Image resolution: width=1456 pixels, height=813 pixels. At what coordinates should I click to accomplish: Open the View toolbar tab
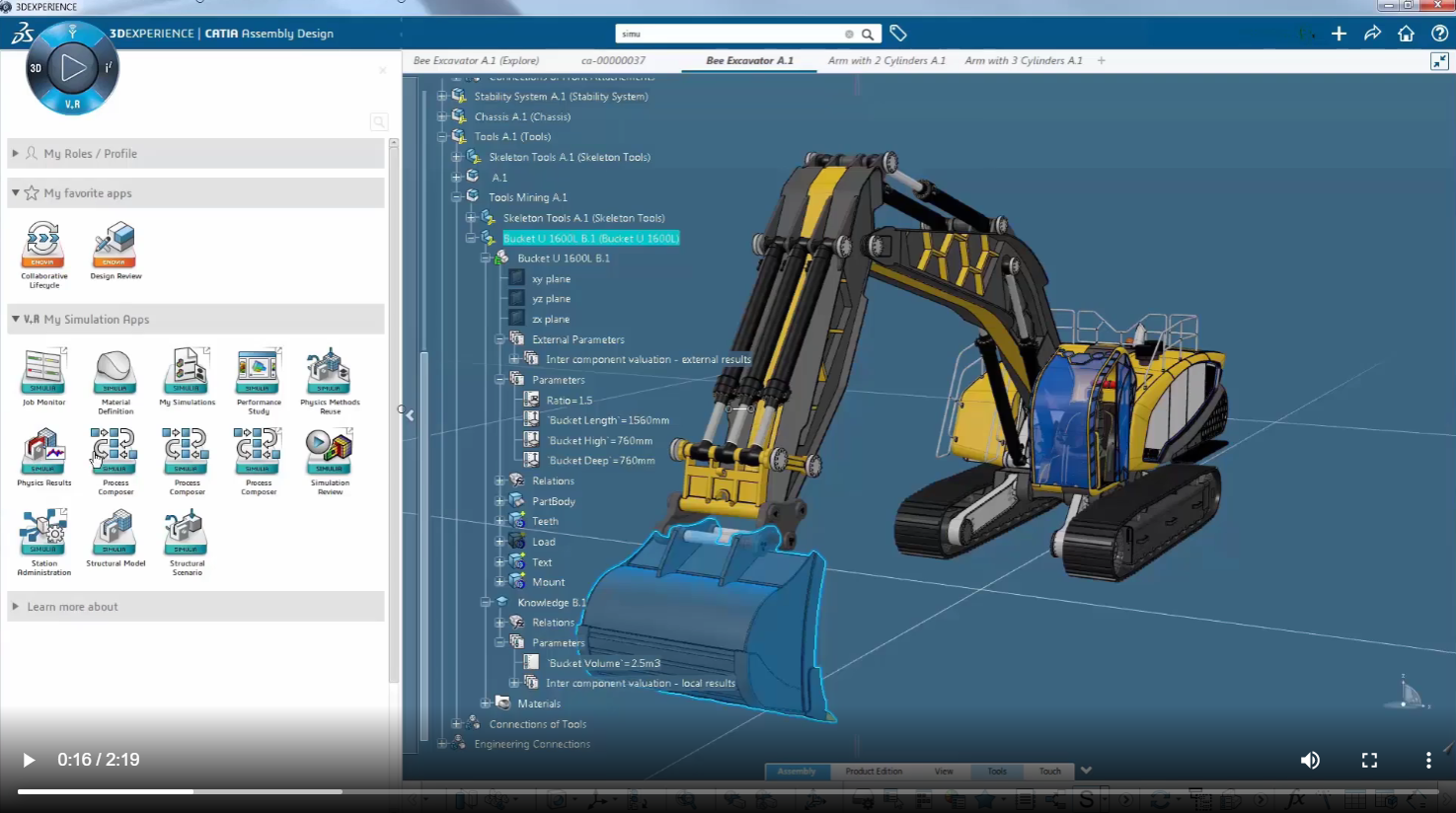944,772
